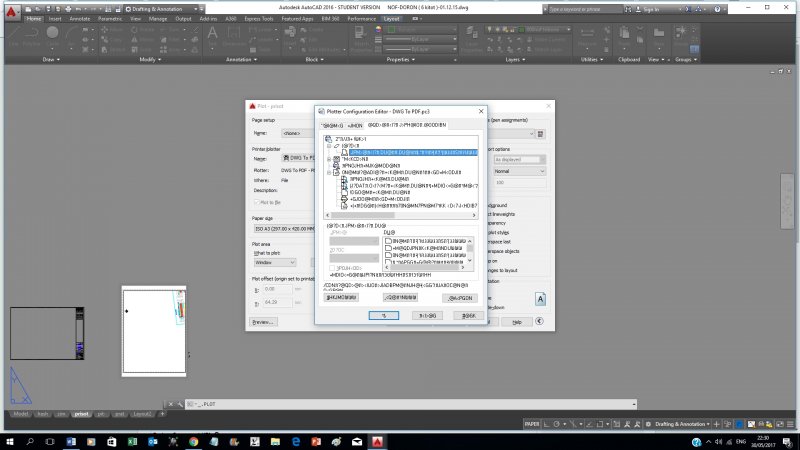Toggle PAPER space button in status bar
The height and width of the screenshot is (450, 800).
click(532, 424)
